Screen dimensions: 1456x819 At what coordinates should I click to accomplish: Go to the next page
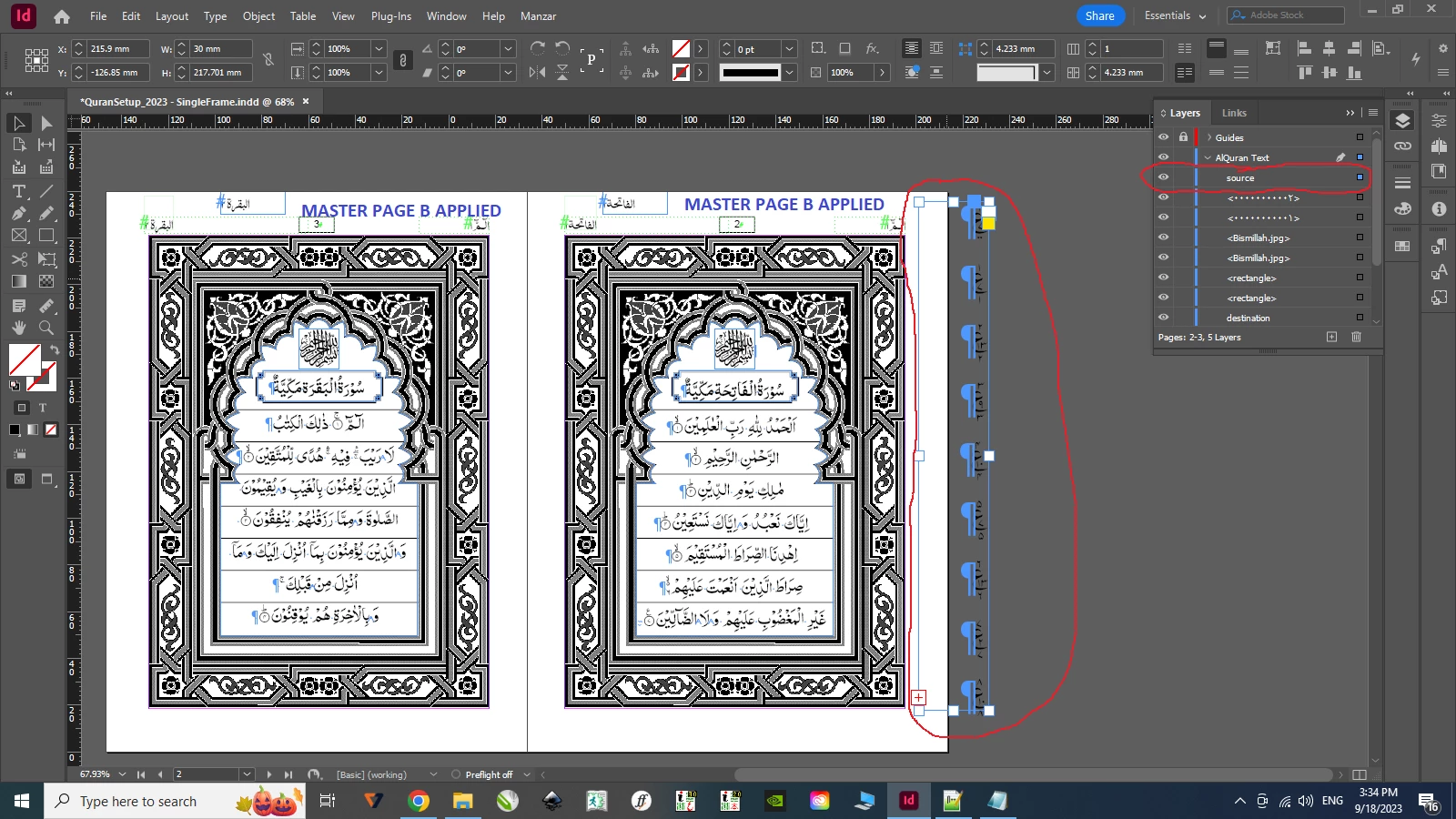pos(269,774)
